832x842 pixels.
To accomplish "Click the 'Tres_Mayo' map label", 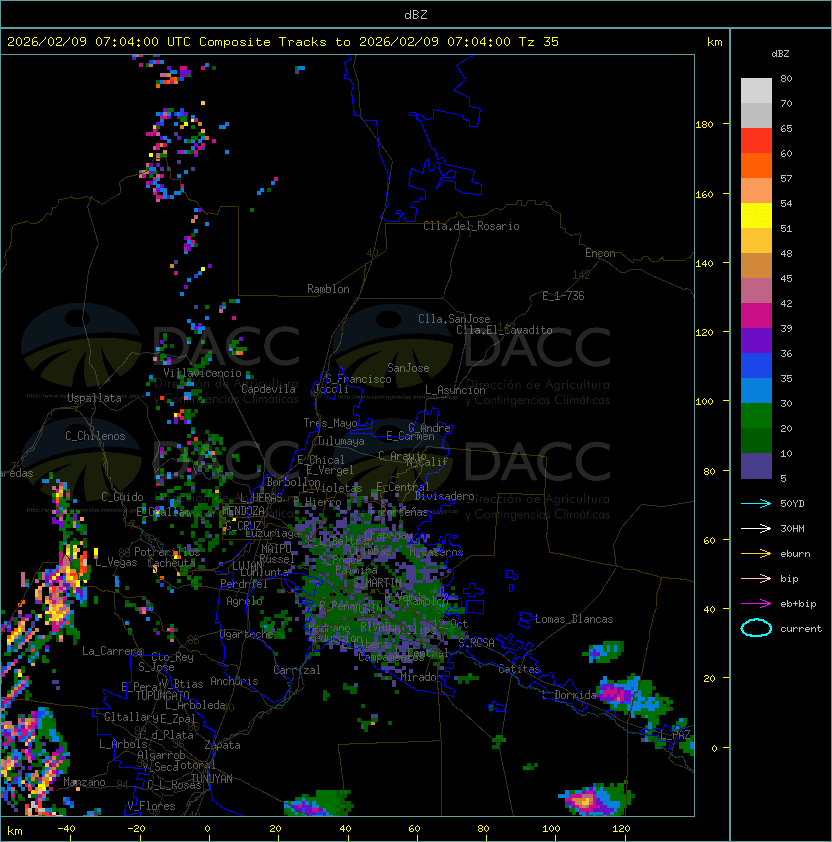I will [x=330, y=423].
